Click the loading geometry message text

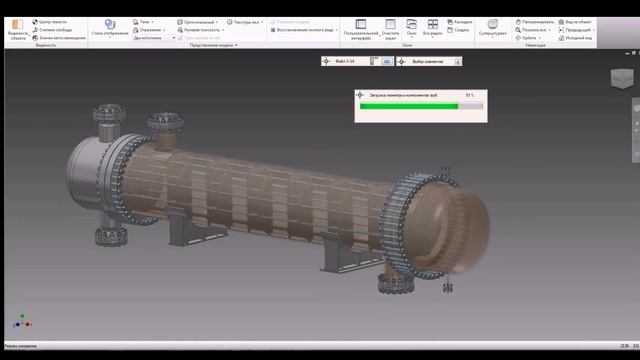point(403,95)
